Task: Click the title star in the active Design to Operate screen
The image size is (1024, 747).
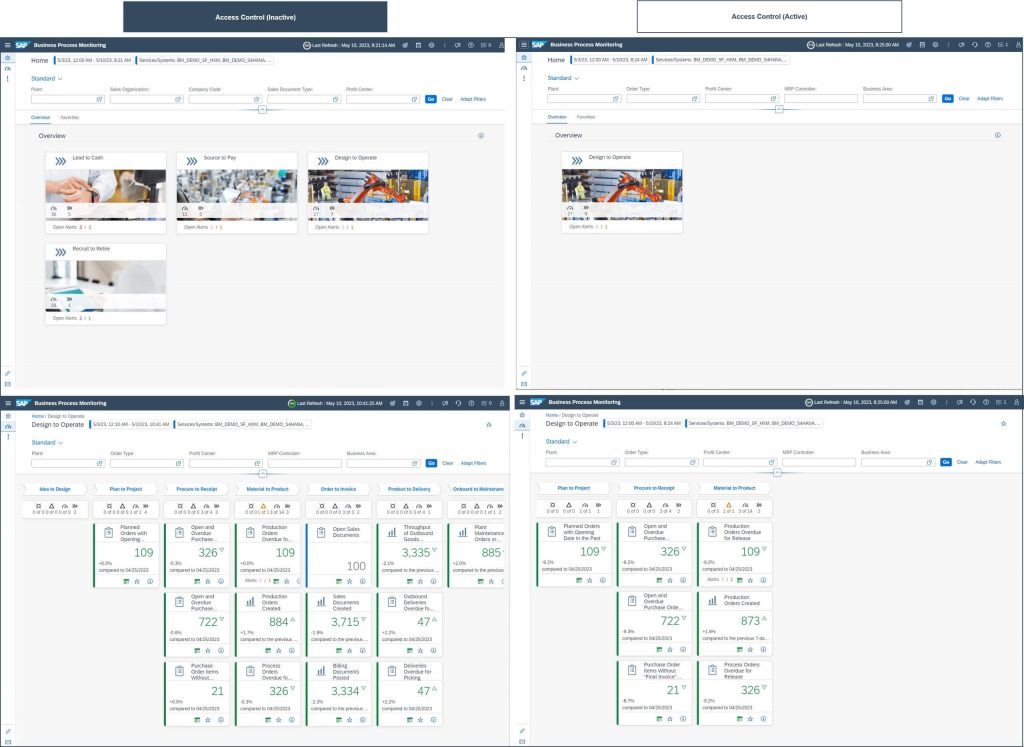Action: [x=1004, y=424]
